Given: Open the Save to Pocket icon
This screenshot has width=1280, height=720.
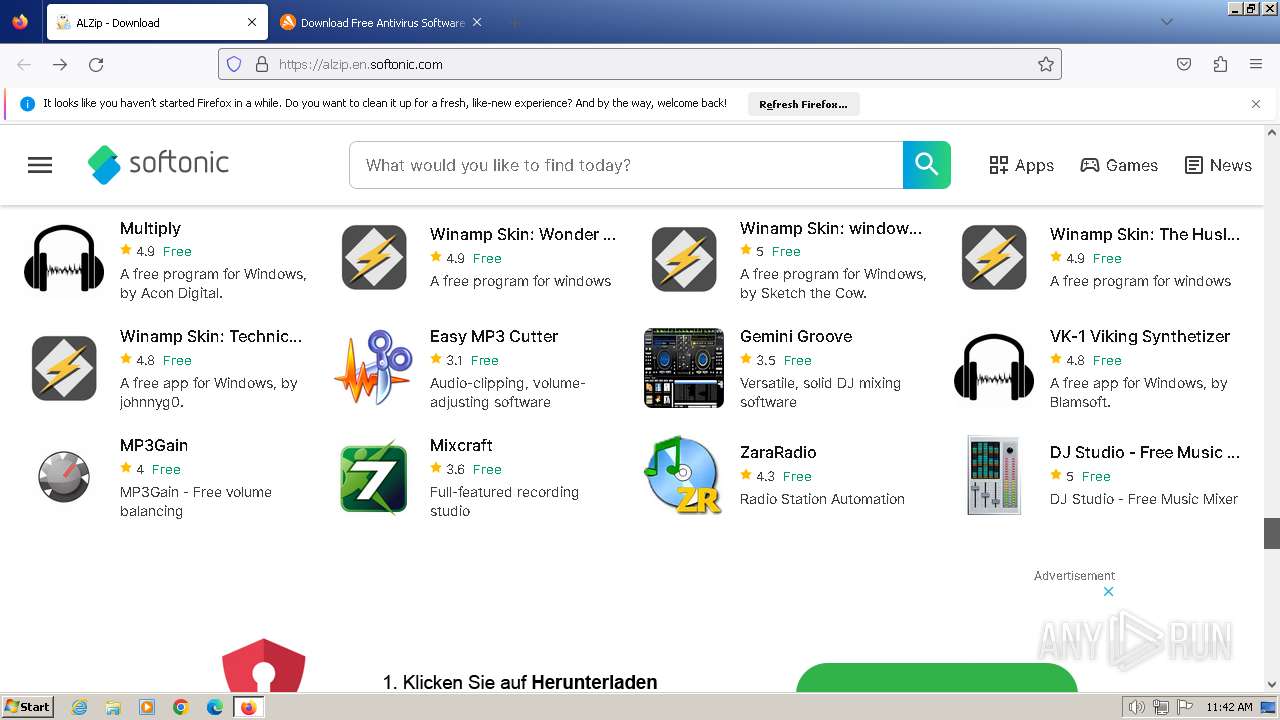Looking at the screenshot, I should (x=1184, y=64).
